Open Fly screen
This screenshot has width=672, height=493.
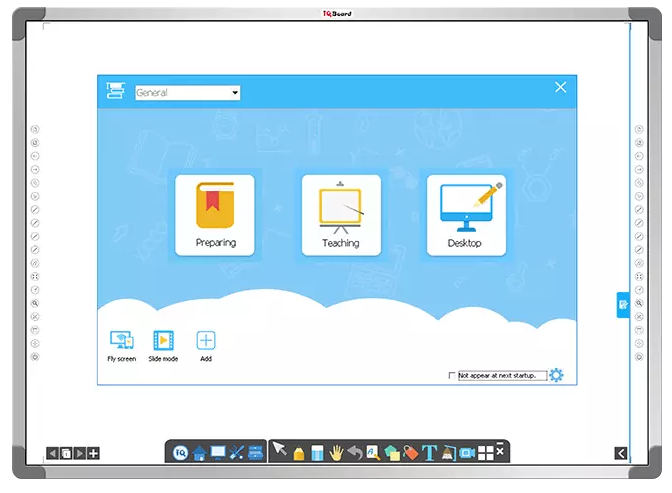click(121, 342)
